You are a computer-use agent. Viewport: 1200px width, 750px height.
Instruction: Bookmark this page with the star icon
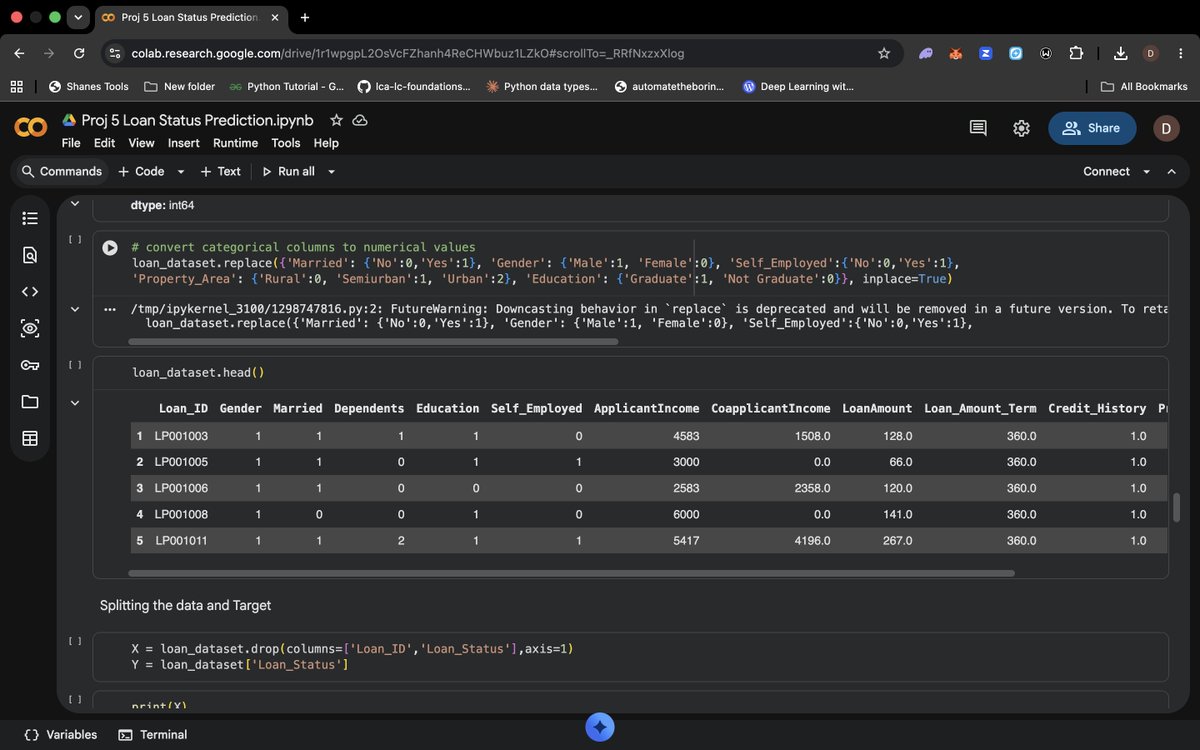(x=884, y=53)
